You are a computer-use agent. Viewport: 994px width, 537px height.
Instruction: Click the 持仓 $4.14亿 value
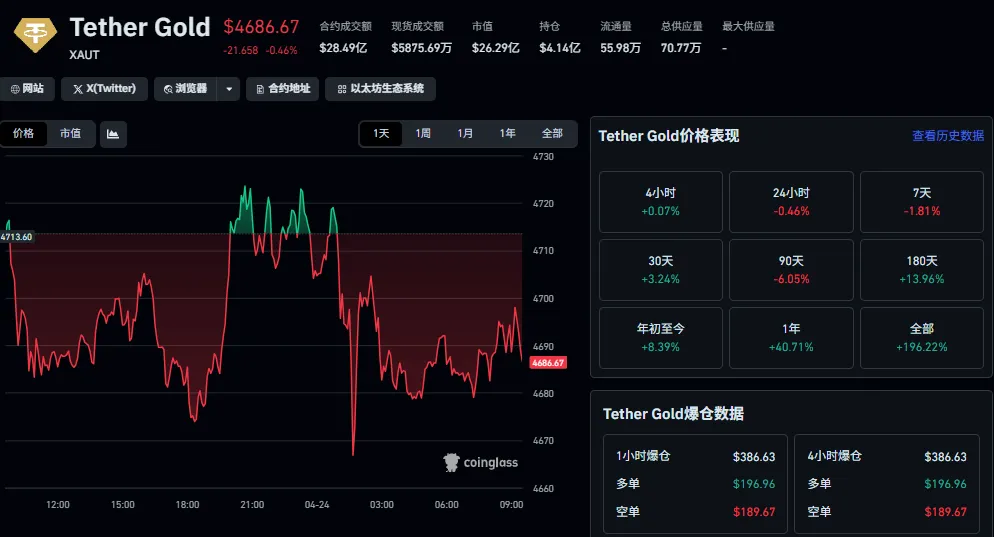click(560, 48)
